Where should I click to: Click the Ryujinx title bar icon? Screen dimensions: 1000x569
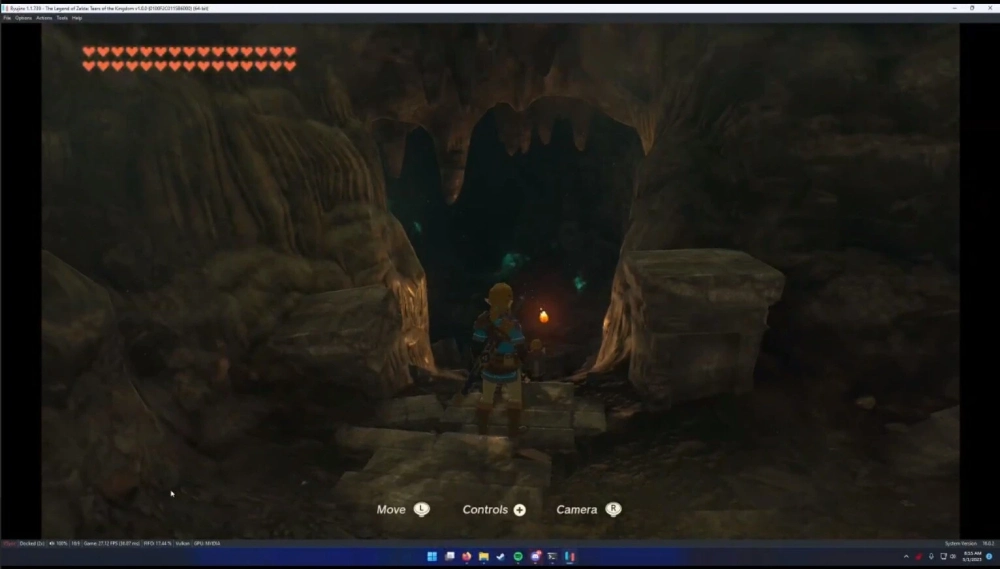[x=5, y=7]
